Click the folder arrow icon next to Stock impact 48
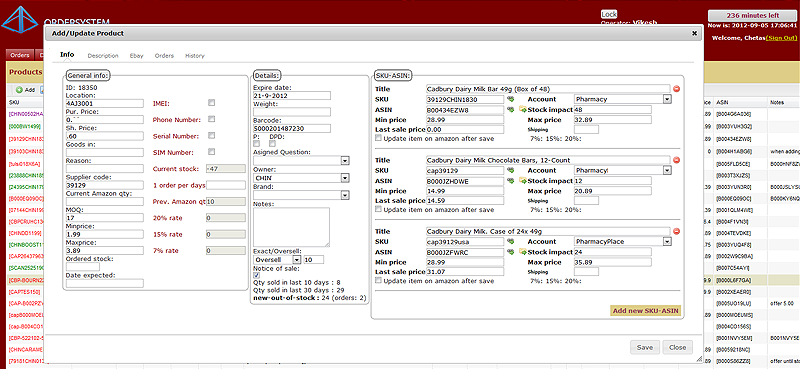 (523, 109)
